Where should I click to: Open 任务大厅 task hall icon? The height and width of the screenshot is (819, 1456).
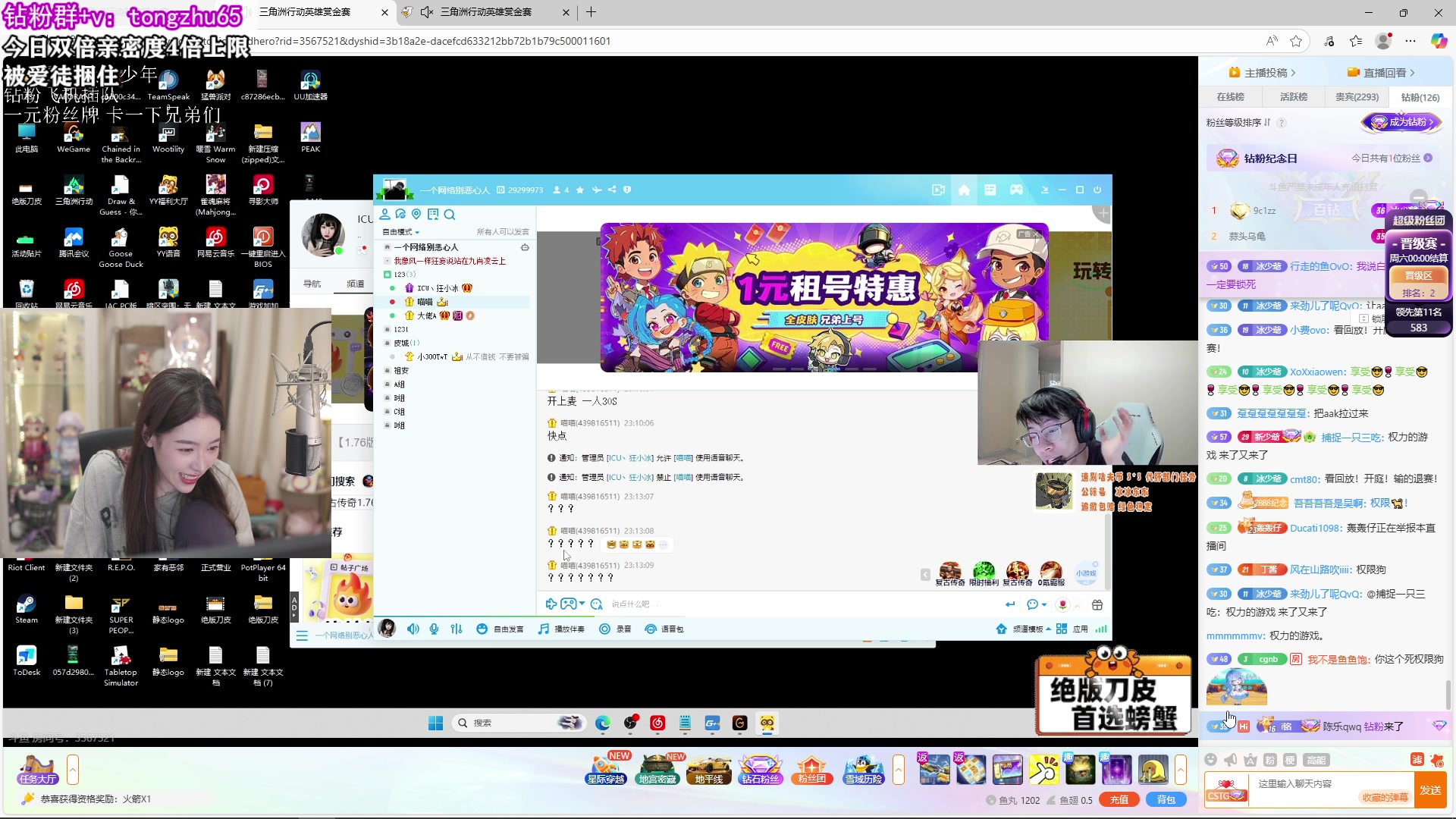click(38, 770)
